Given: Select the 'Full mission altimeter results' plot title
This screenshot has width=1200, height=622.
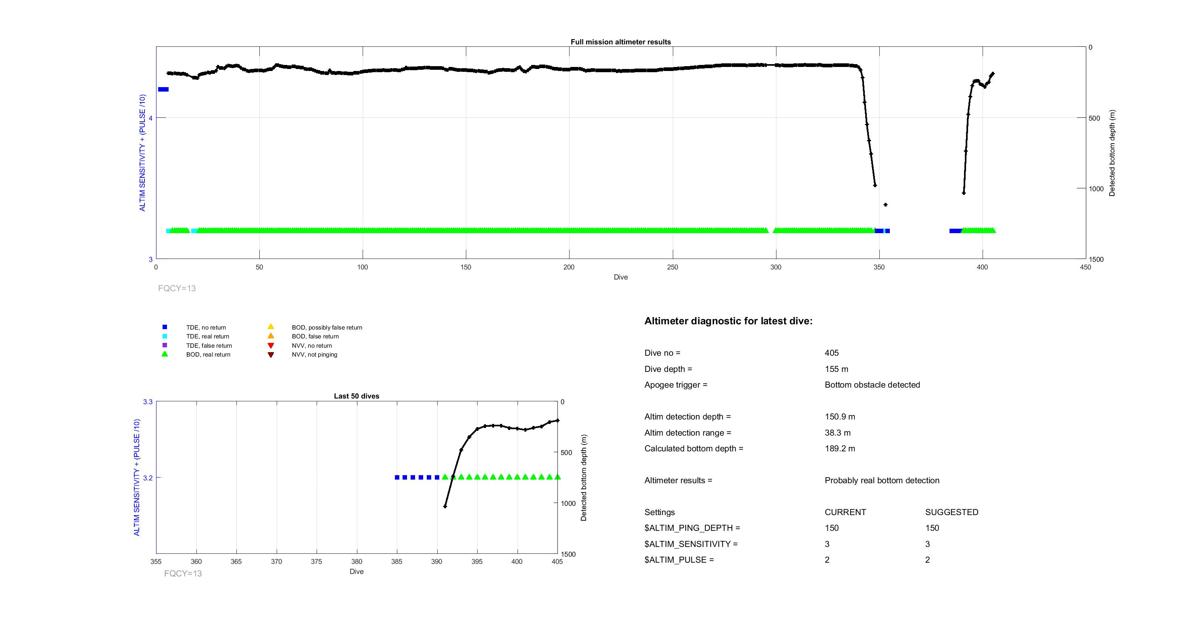Looking at the screenshot, I should click(620, 42).
